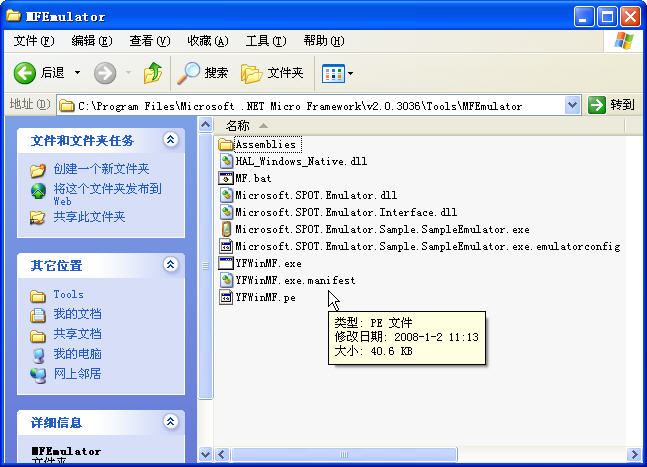The image size is (647, 467).
Task: Go to Tools folder link
Action: (x=68, y=294)
